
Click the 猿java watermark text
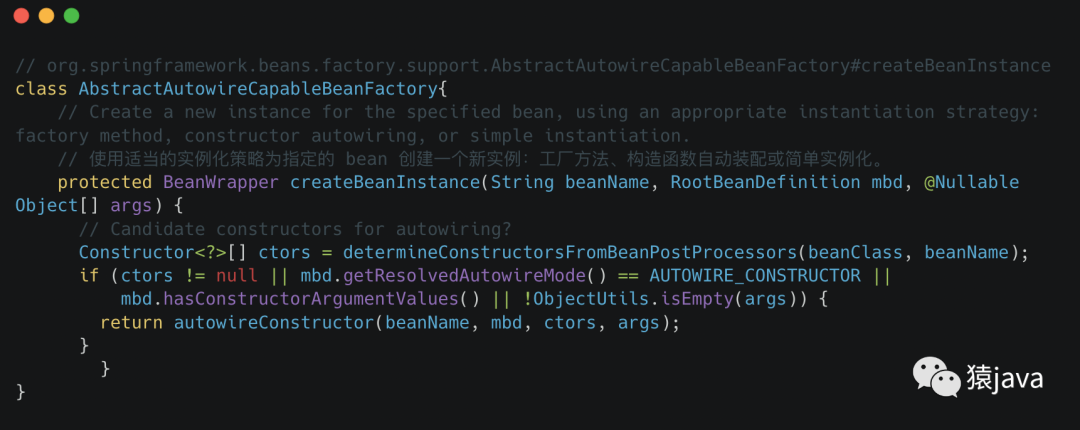pos(1004,378)
